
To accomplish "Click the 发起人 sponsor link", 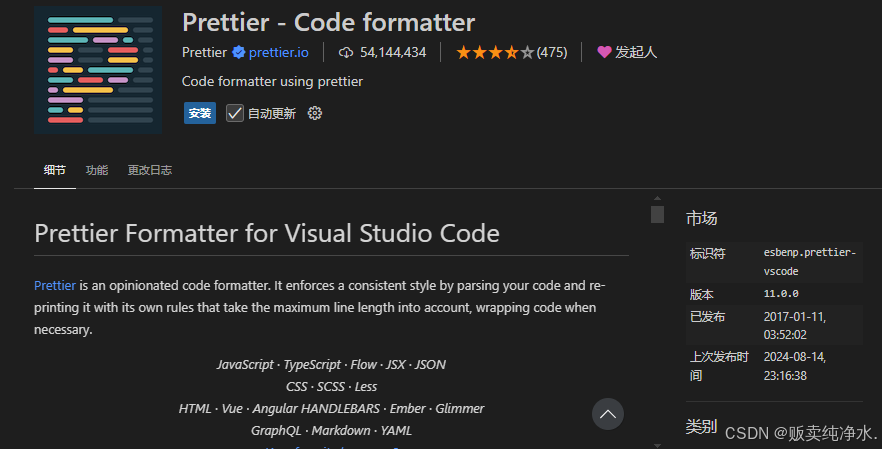I will pyautogui.click(x=636, y=52).
